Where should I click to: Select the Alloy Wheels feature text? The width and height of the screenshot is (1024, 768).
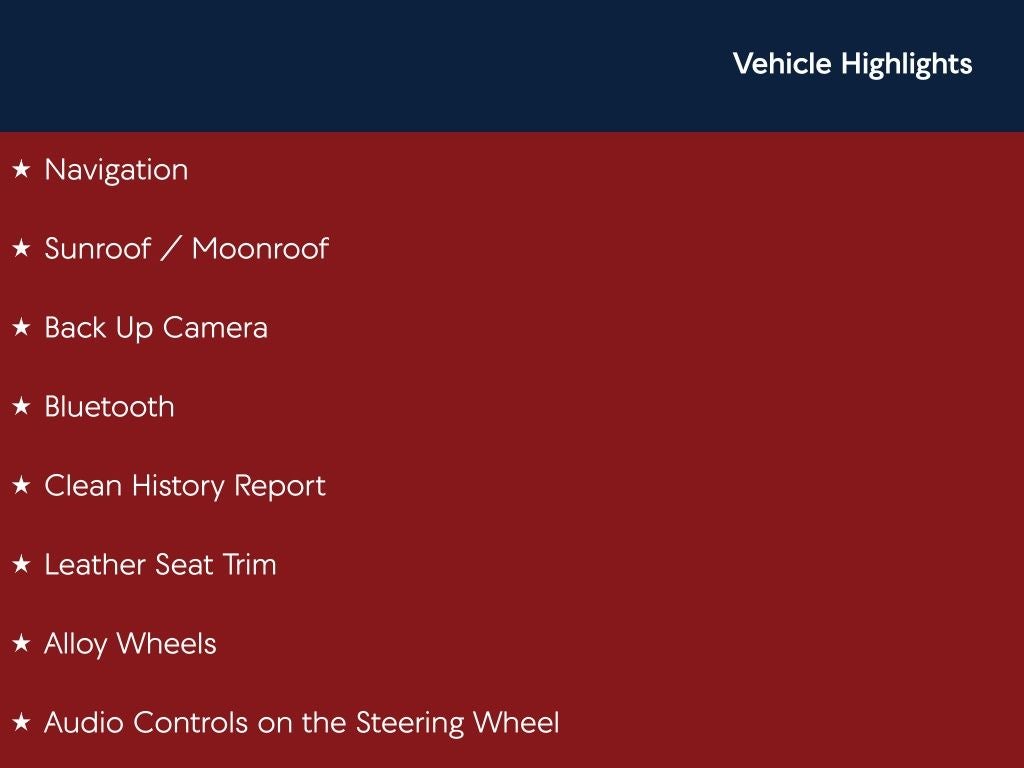[x=130, y=644]
